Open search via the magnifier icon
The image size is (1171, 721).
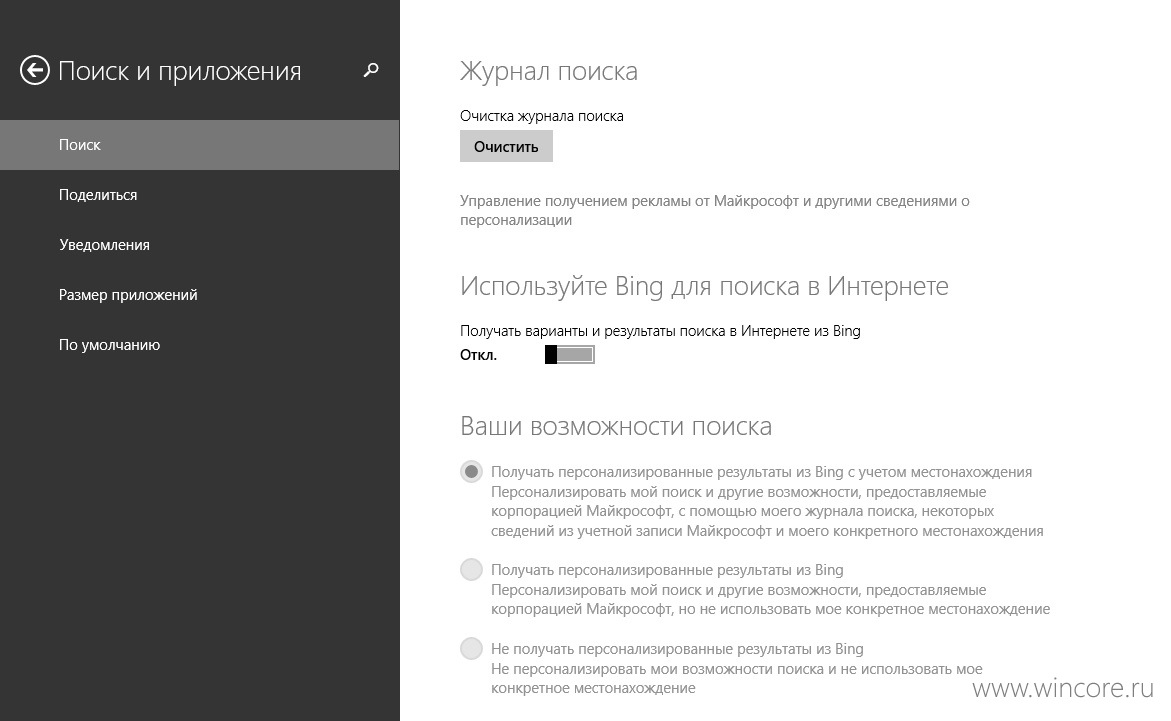click(370, 71)
